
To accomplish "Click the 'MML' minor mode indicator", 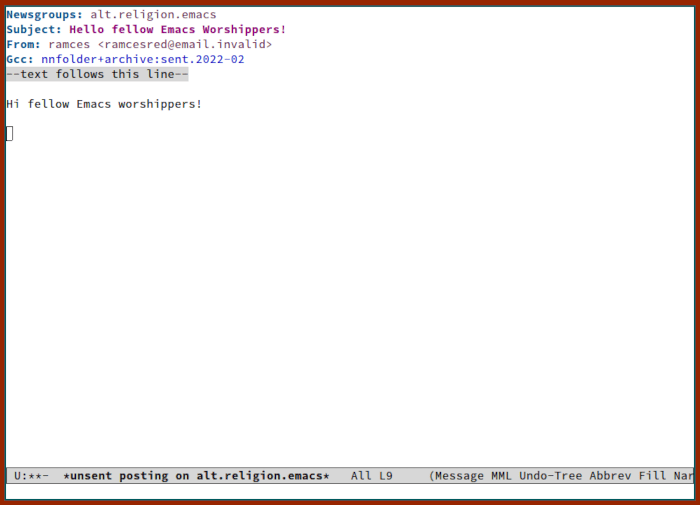I will point(501,476).
